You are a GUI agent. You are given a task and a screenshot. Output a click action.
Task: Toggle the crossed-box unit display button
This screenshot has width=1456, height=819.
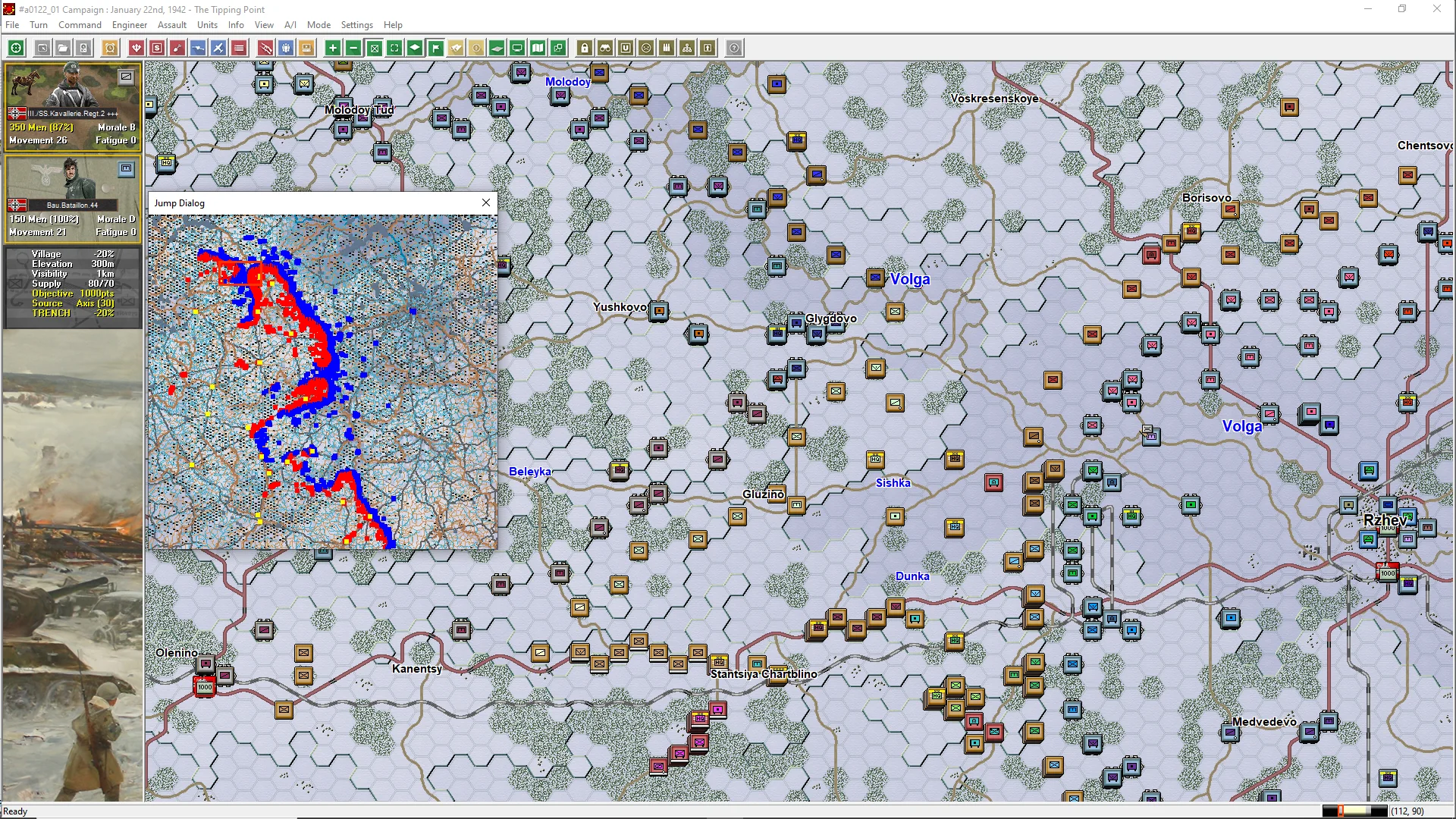point(374,48)
